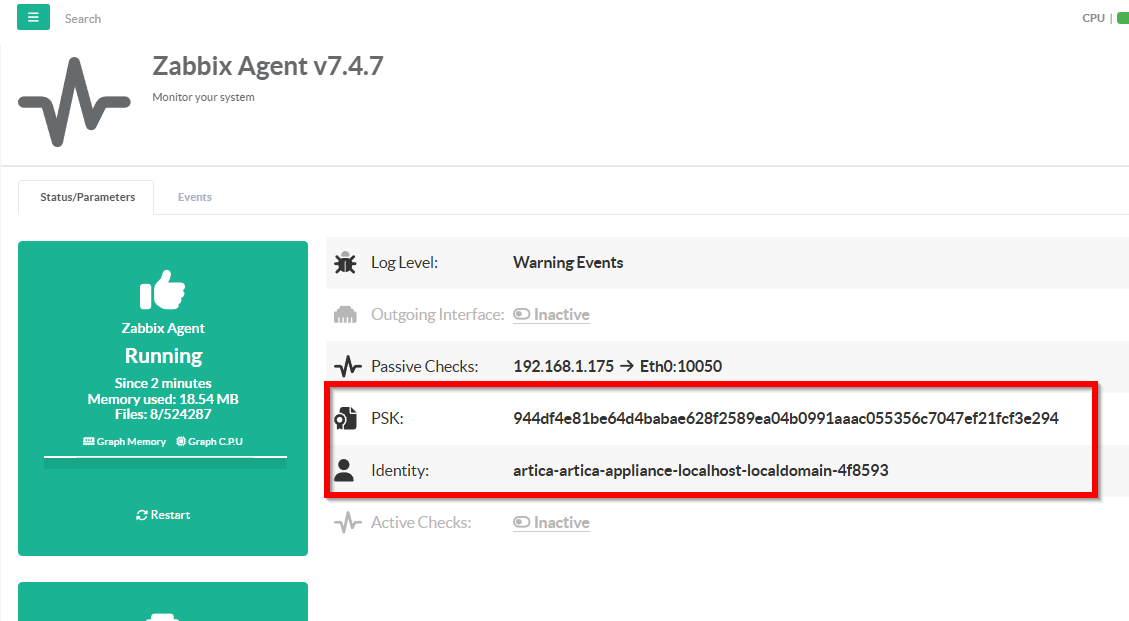
Task: Open the Graph C.P.U link
Action: [210, 442]
